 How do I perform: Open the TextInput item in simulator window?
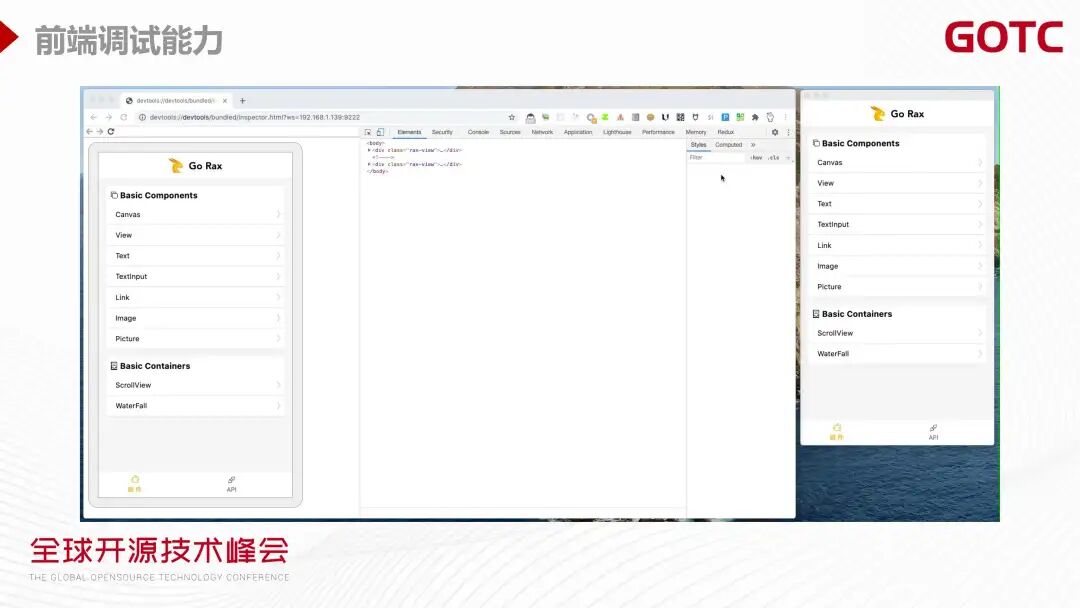[x=897, y=224]
